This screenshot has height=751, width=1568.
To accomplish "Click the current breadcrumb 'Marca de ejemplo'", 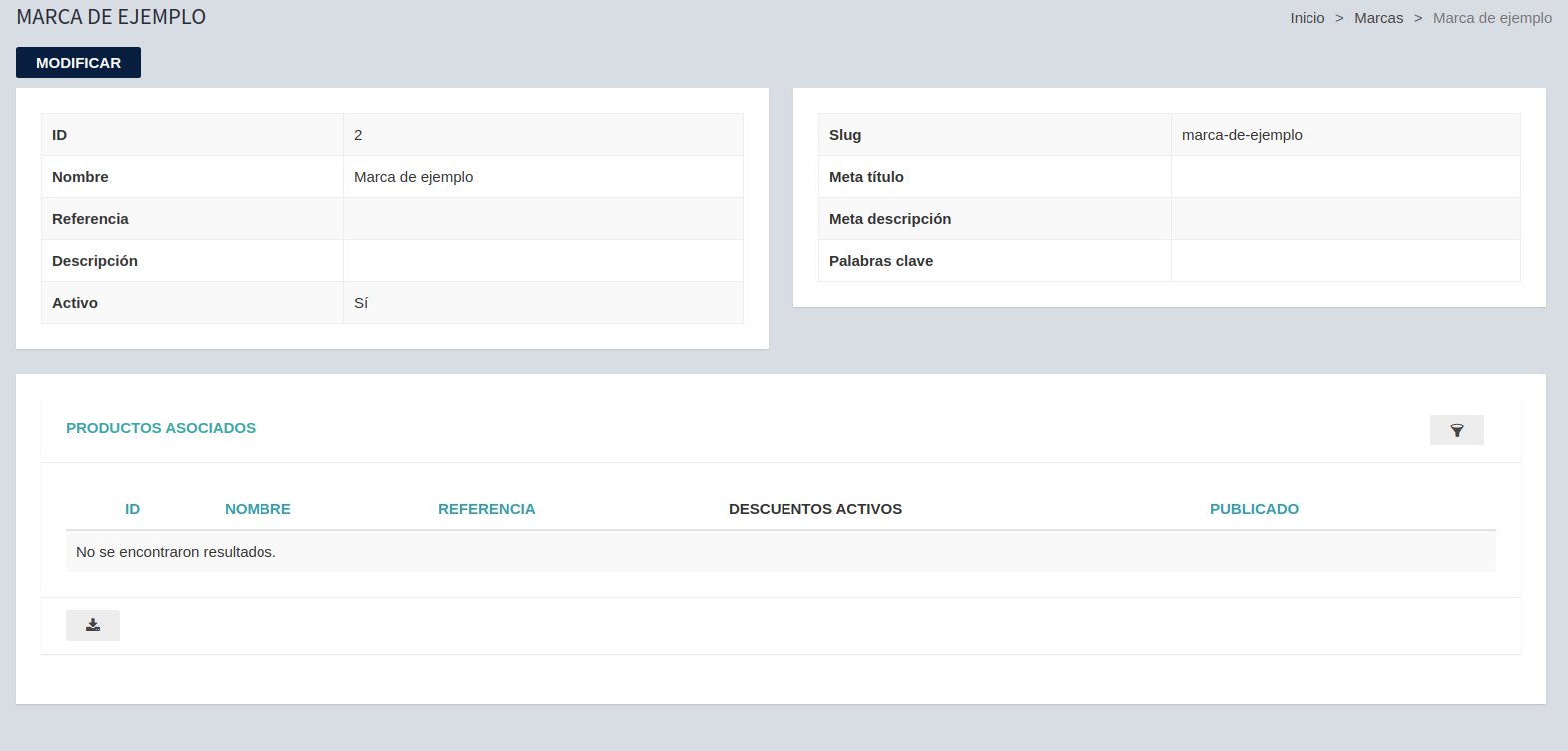I will pyautogui.click(x=1492, y=18).
